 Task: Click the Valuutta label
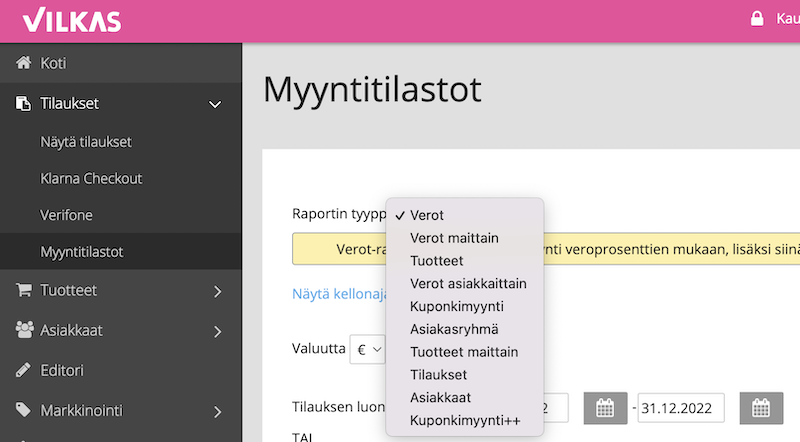tap(318, 349)
